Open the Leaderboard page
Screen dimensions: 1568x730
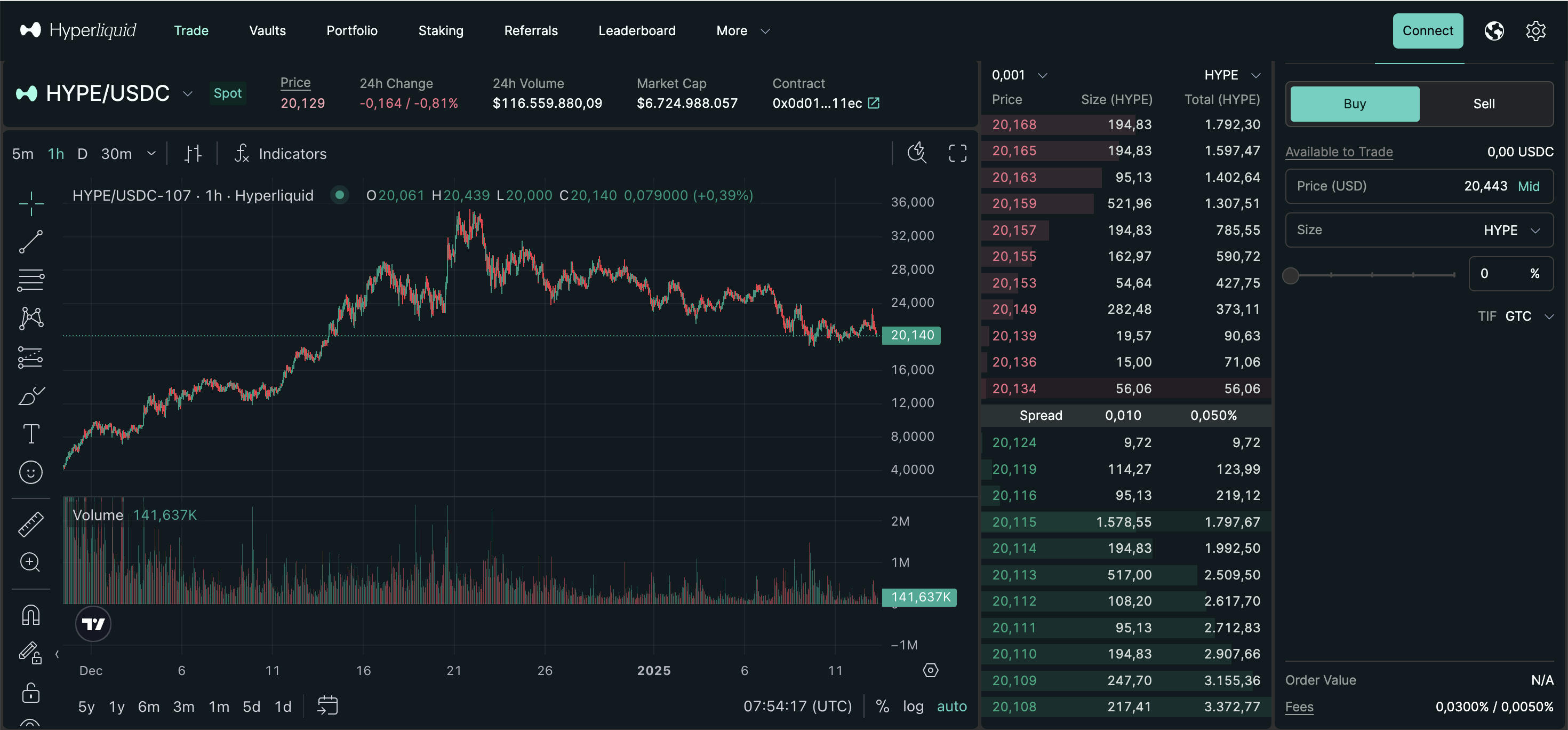(637, 31)
